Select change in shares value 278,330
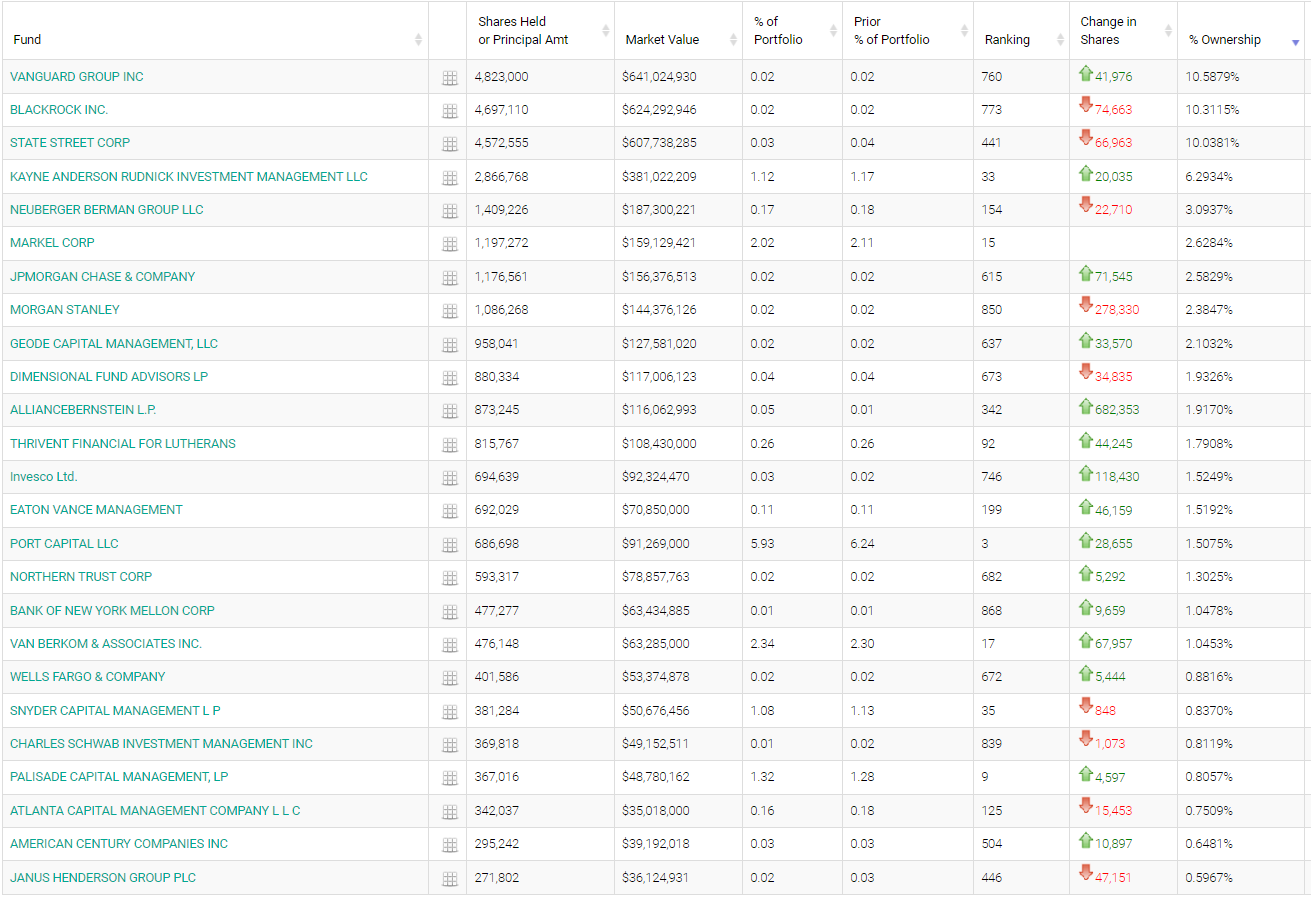 tap(1117, 310)
